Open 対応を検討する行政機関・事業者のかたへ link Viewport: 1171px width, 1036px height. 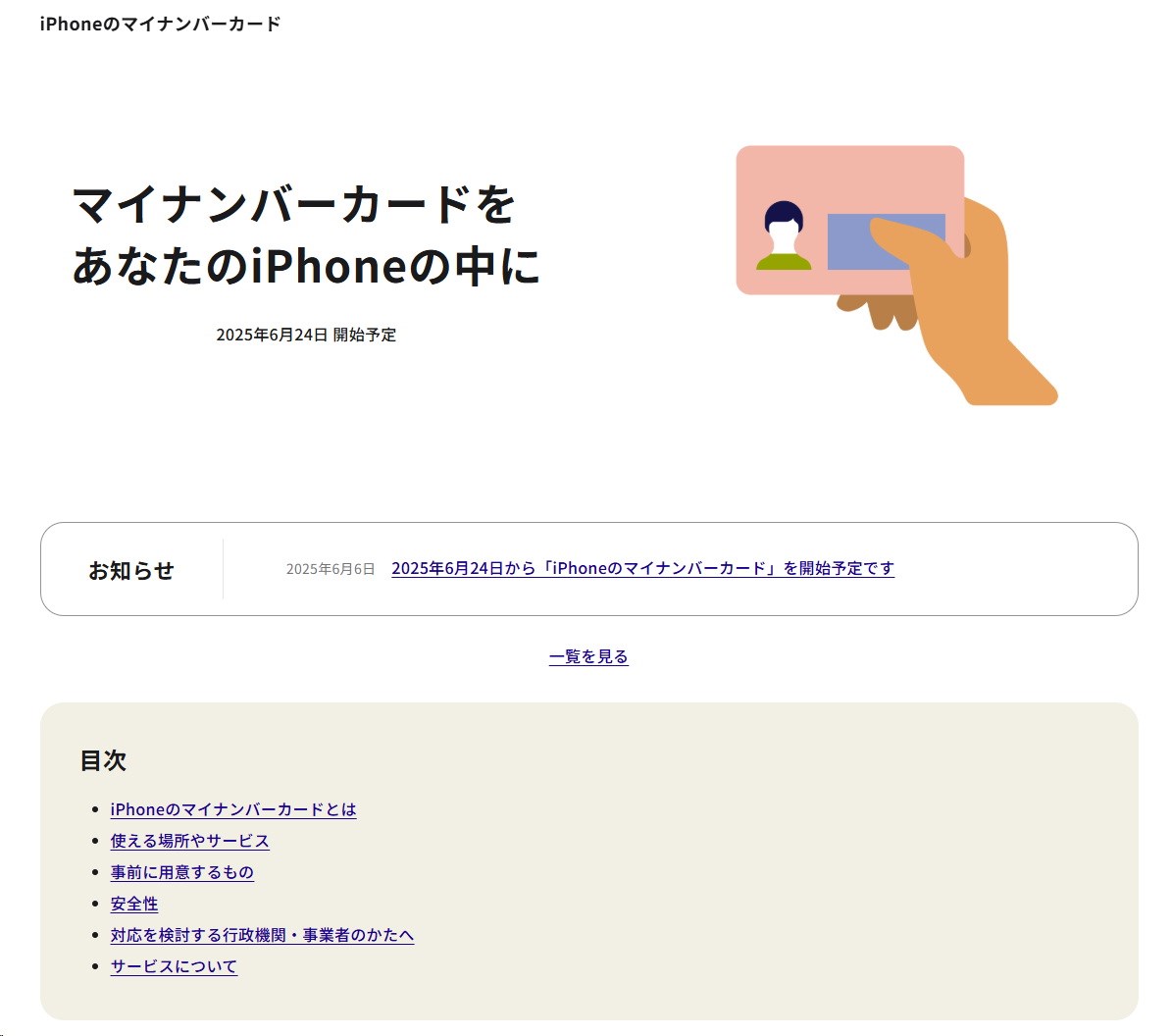click(x=262, y=935)
